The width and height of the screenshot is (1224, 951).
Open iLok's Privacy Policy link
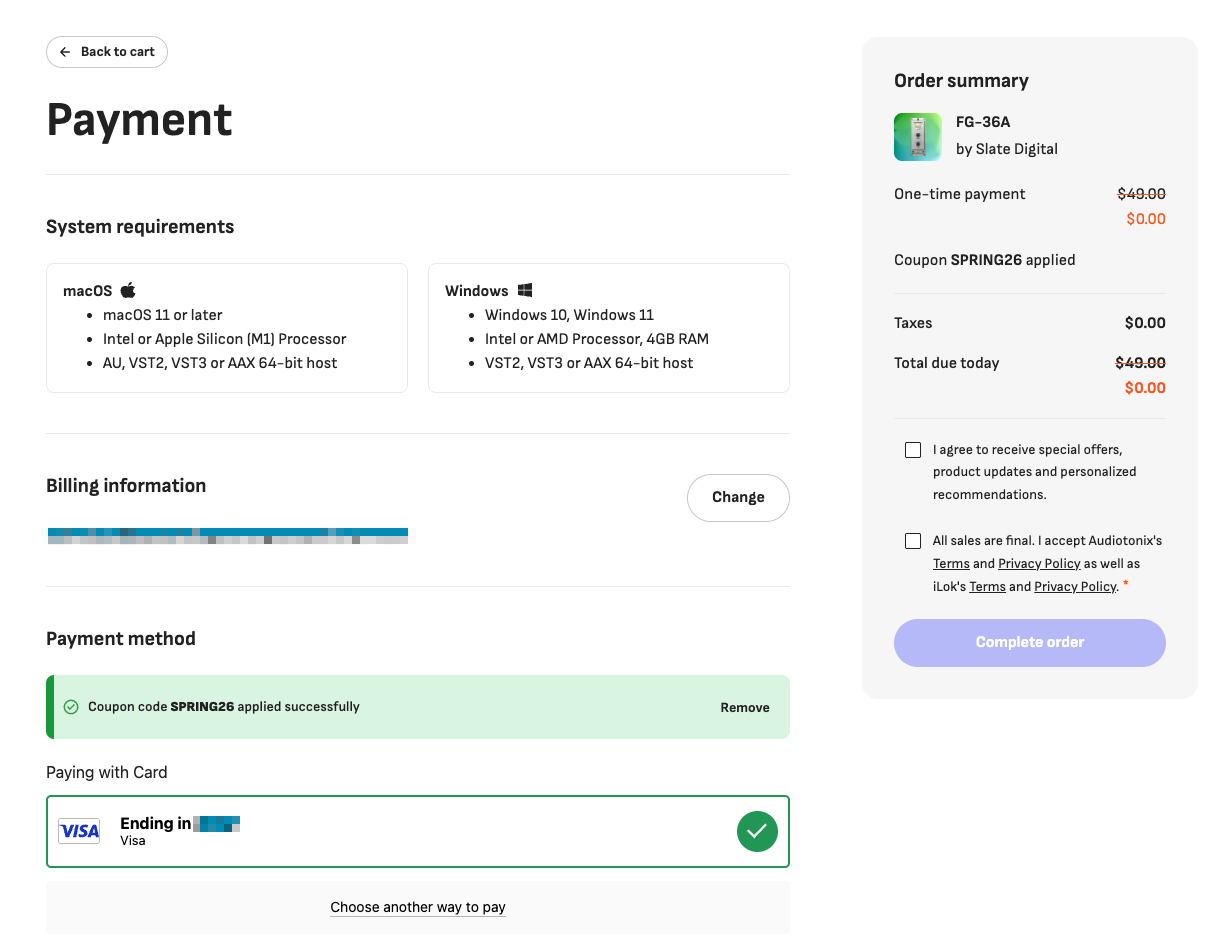point(1075,587)
